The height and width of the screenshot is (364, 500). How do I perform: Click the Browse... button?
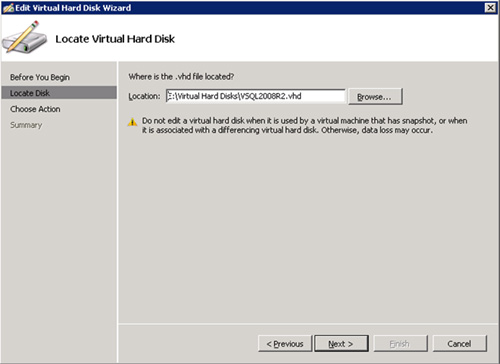(x=375, y=97)
